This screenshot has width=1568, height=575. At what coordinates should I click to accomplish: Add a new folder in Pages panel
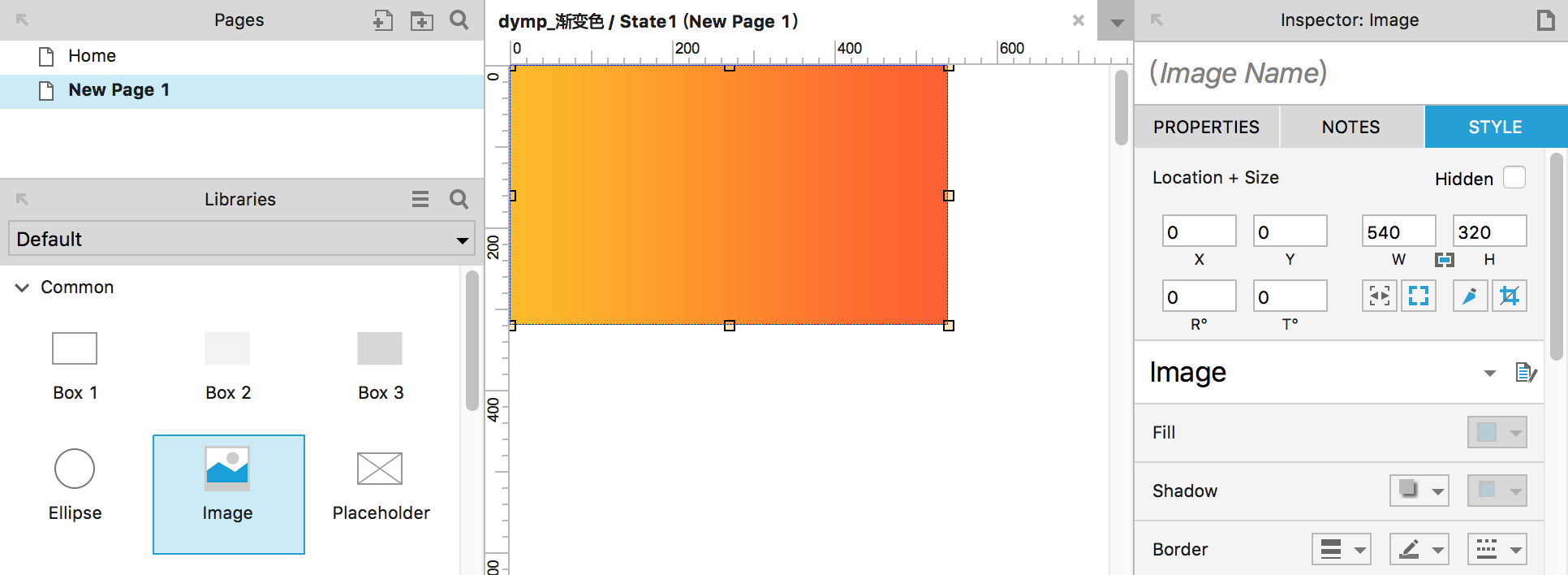pos(421,20)
